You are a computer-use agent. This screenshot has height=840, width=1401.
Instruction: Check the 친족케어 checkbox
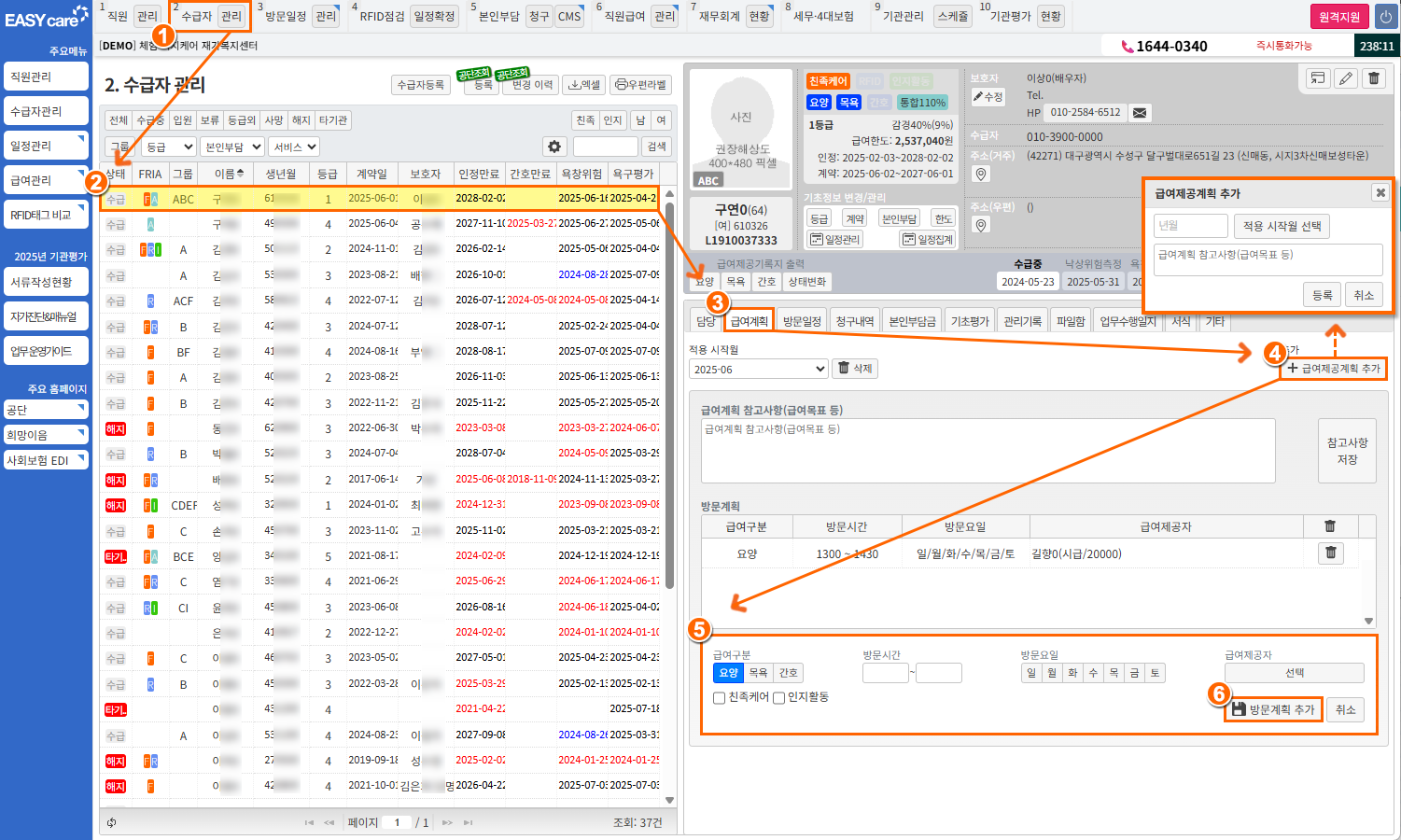719,698
